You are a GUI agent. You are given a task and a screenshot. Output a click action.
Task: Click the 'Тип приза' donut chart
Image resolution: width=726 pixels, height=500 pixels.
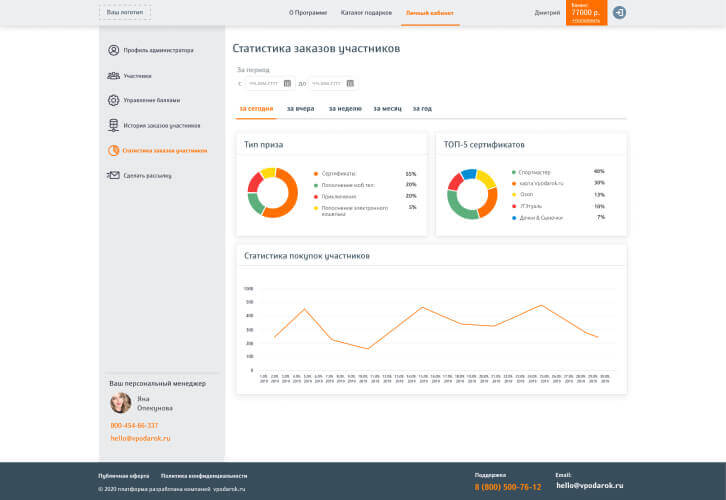click(272, 193)
